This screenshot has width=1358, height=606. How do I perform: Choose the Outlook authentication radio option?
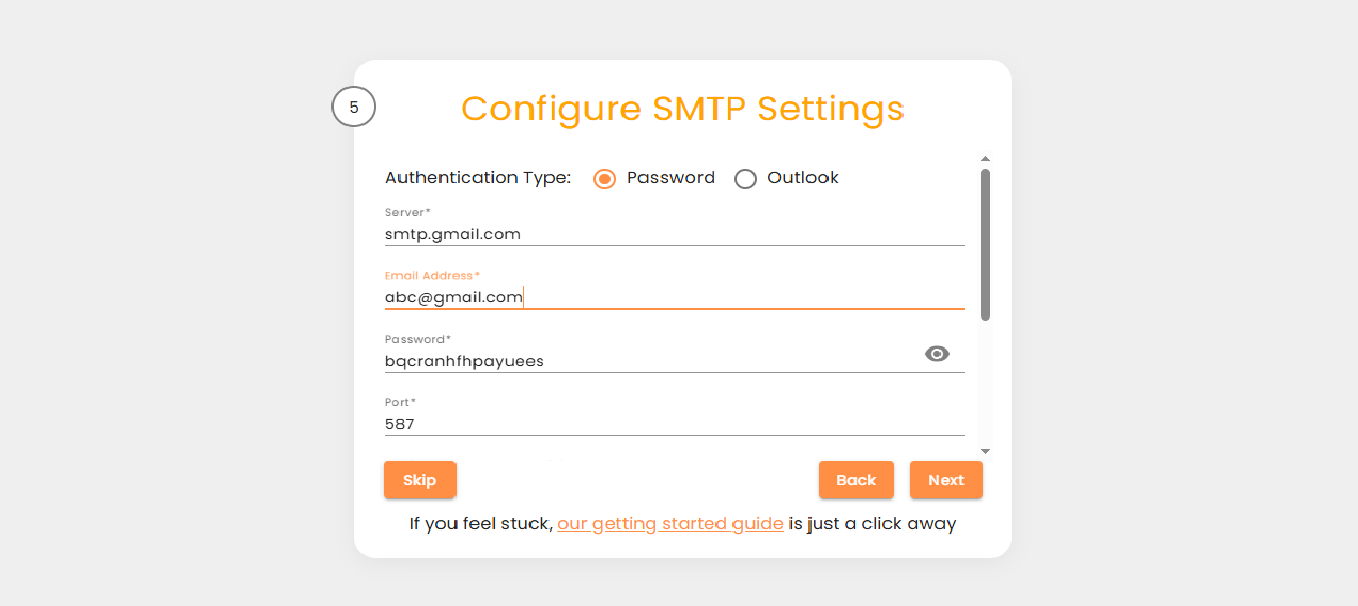[746, 179]
